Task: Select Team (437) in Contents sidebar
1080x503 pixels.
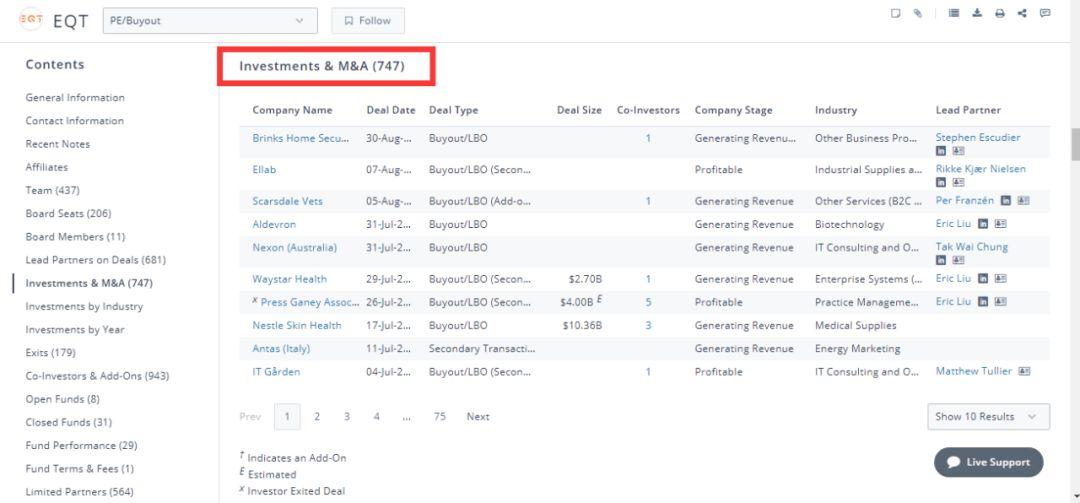Action: coord(52,190)
